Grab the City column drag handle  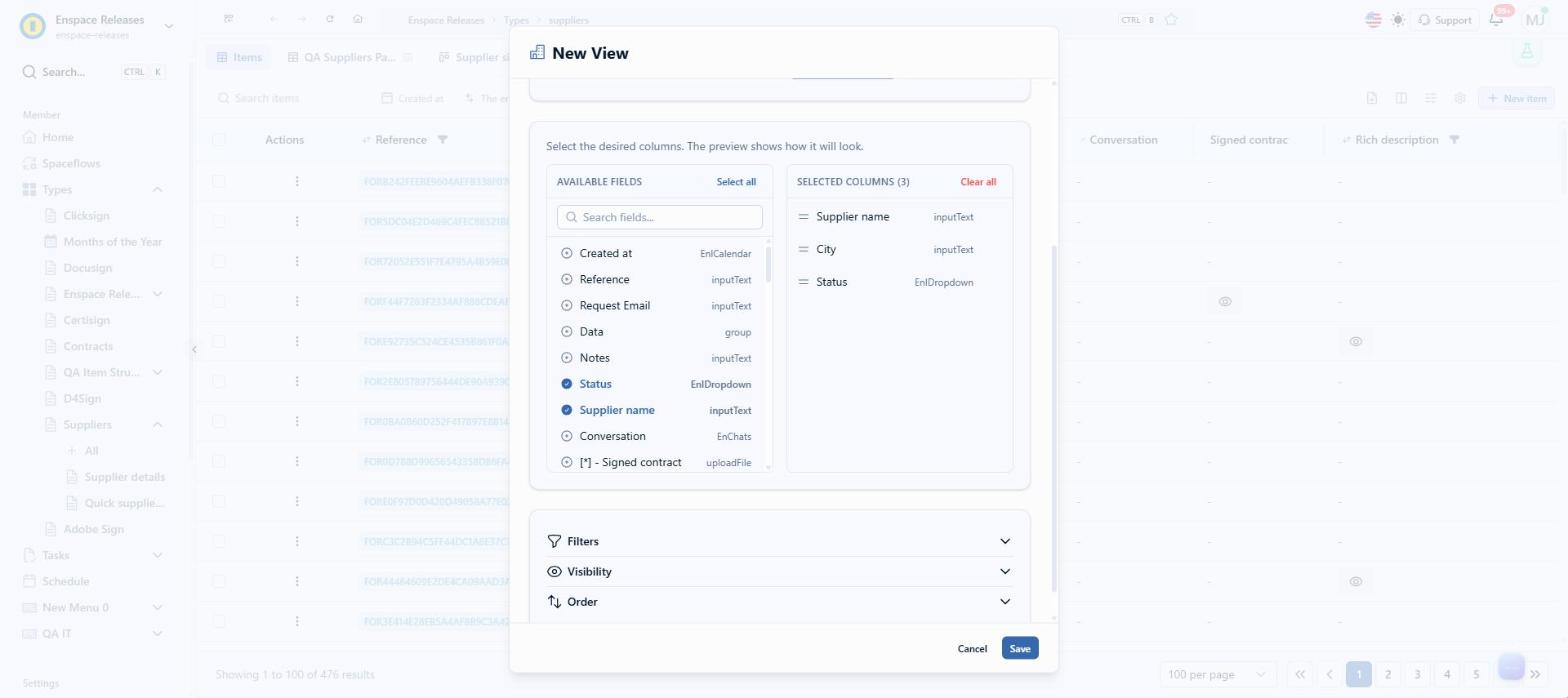(x=803, y=250)
